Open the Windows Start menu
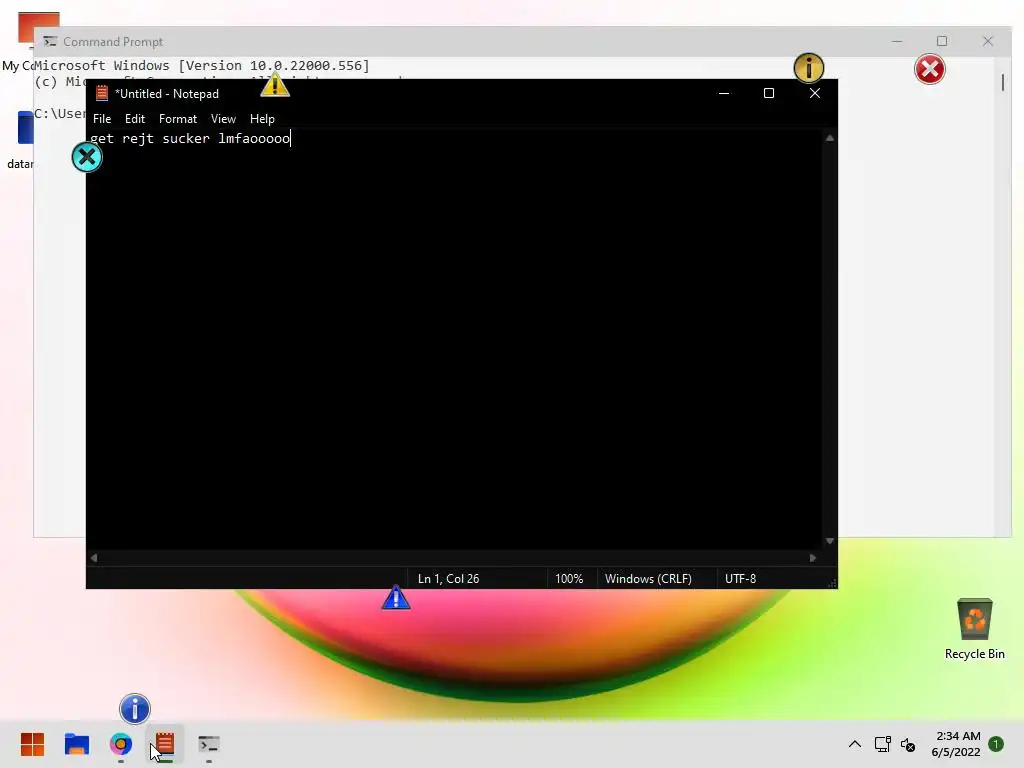This screenshot has height=768, width=1024. point(32,744)
